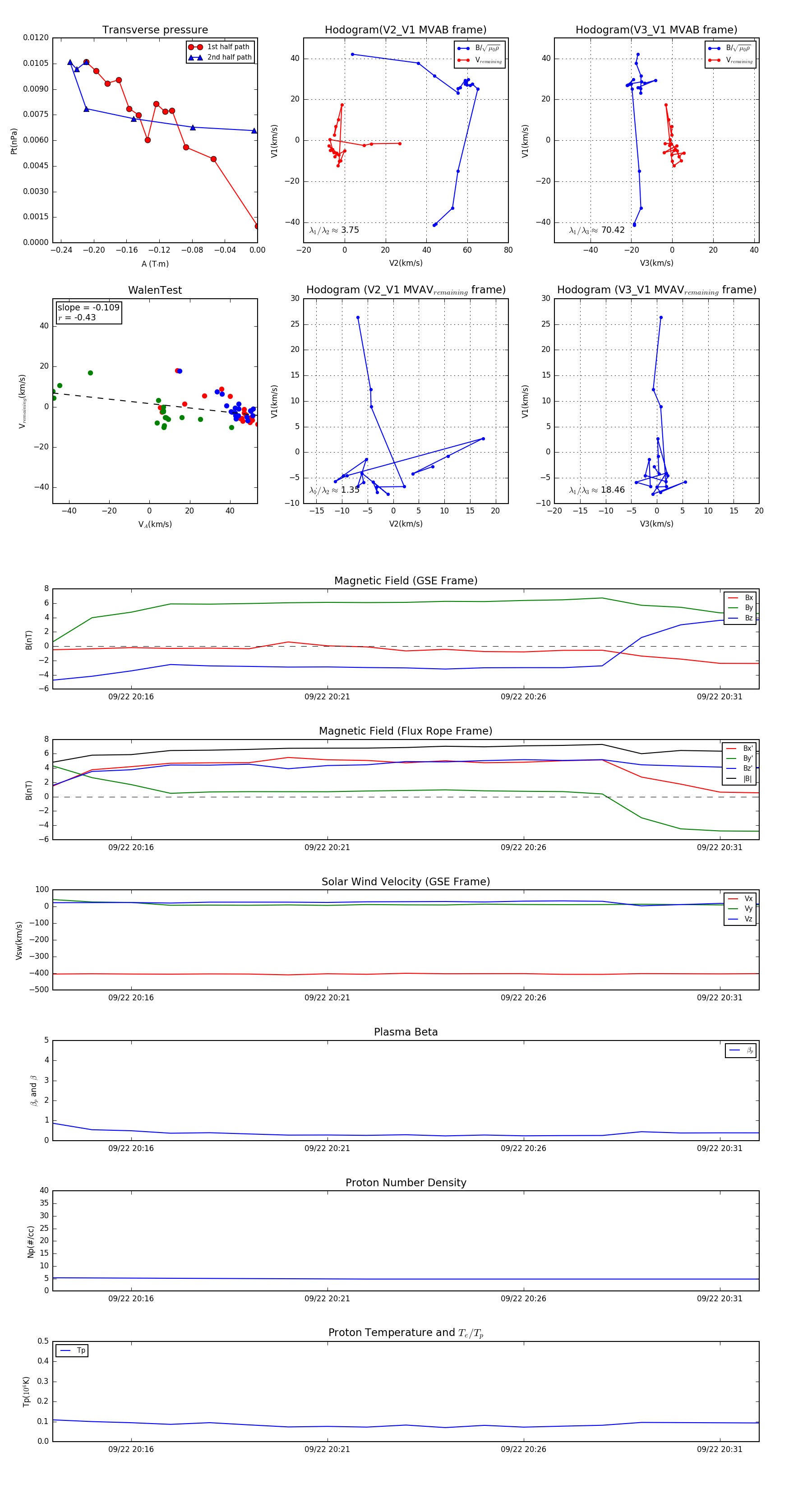Click the 'Hodogram (V3_V1 MVAV remaining frame)' title

click(x=656, y=290)
